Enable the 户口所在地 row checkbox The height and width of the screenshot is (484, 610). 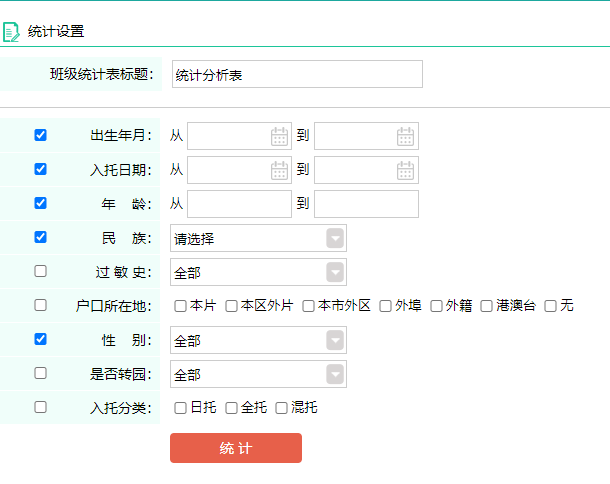pyautogui.click(x=40, y=305)
